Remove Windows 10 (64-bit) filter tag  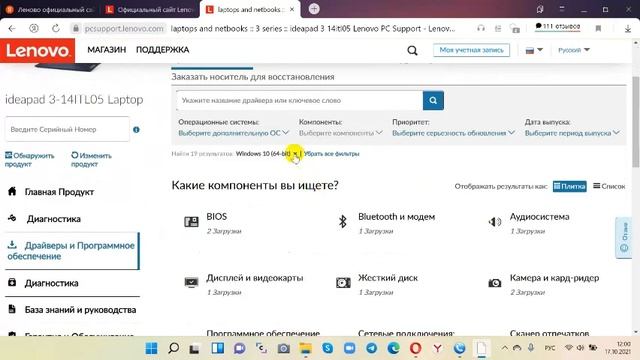point(295,154)
